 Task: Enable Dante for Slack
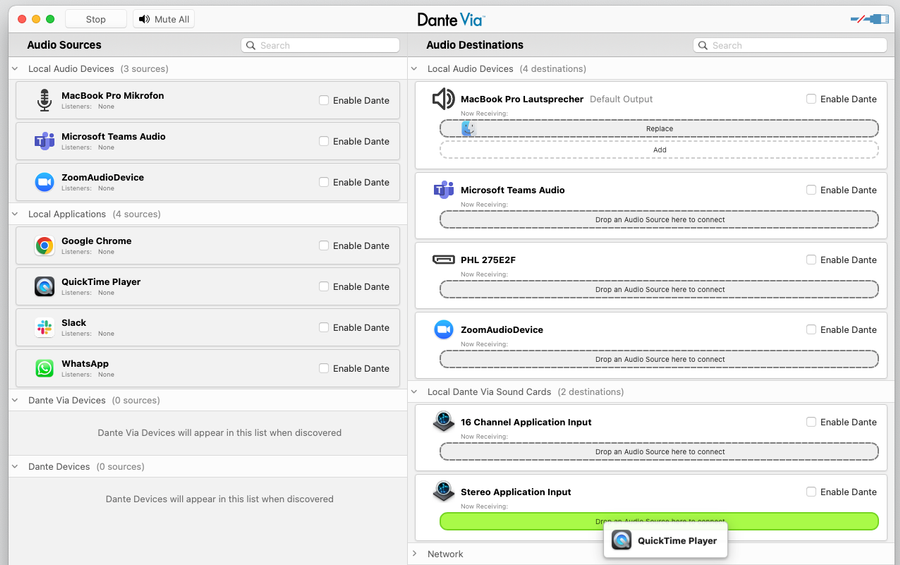coord(324,327)
